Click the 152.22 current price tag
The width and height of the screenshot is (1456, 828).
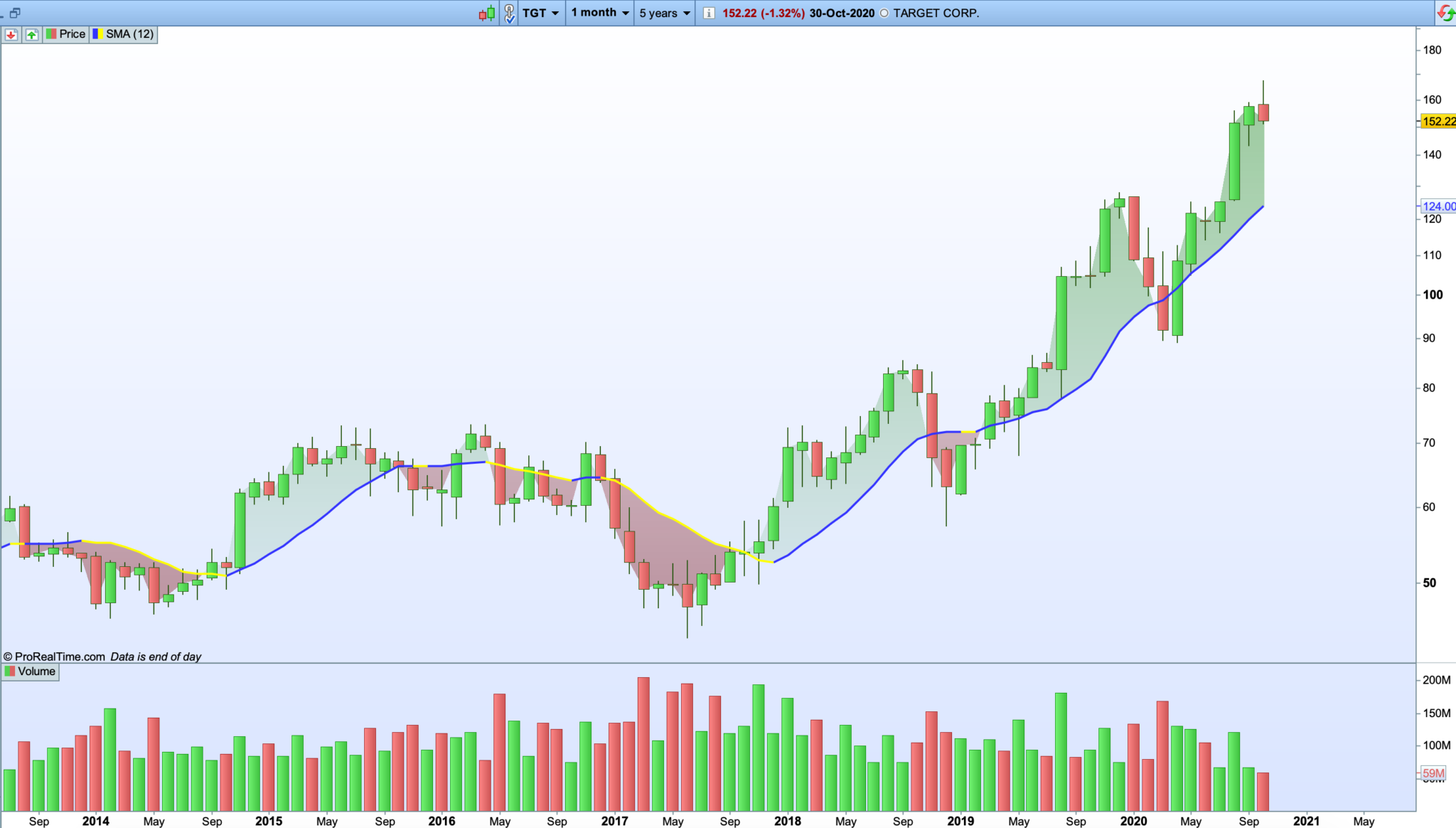[1438, 122]
